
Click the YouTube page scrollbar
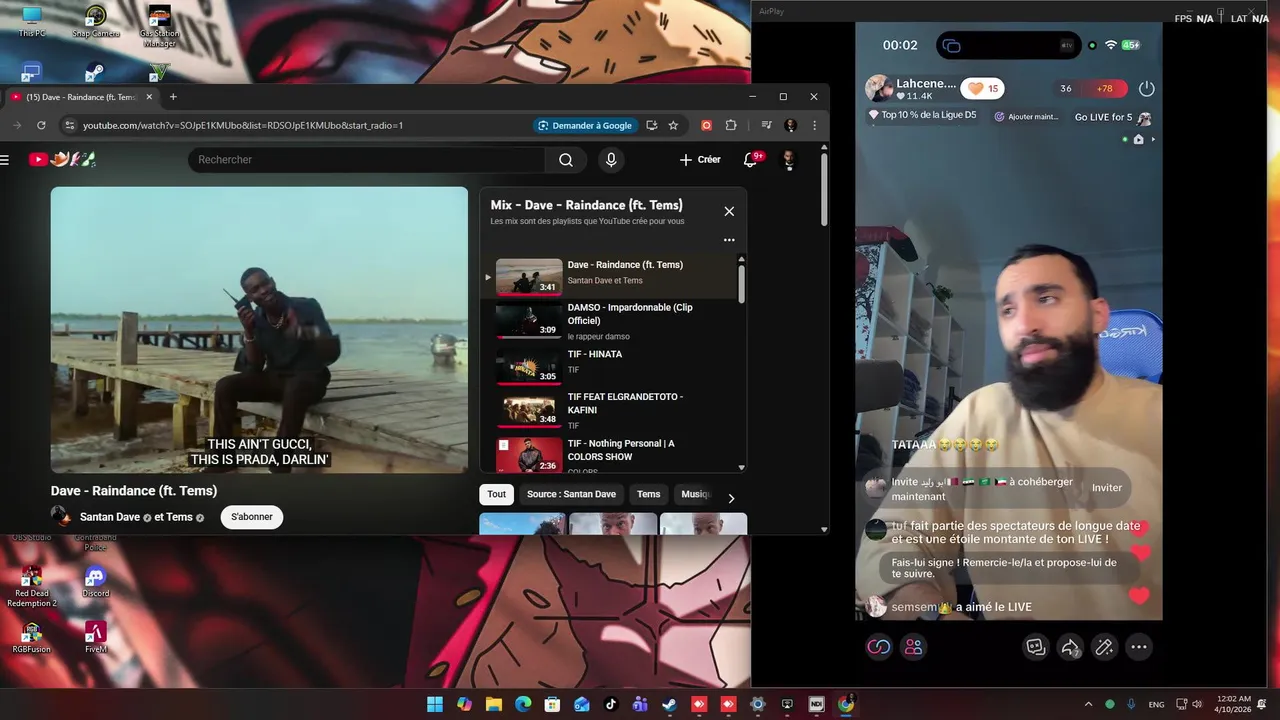click(824, 190)
